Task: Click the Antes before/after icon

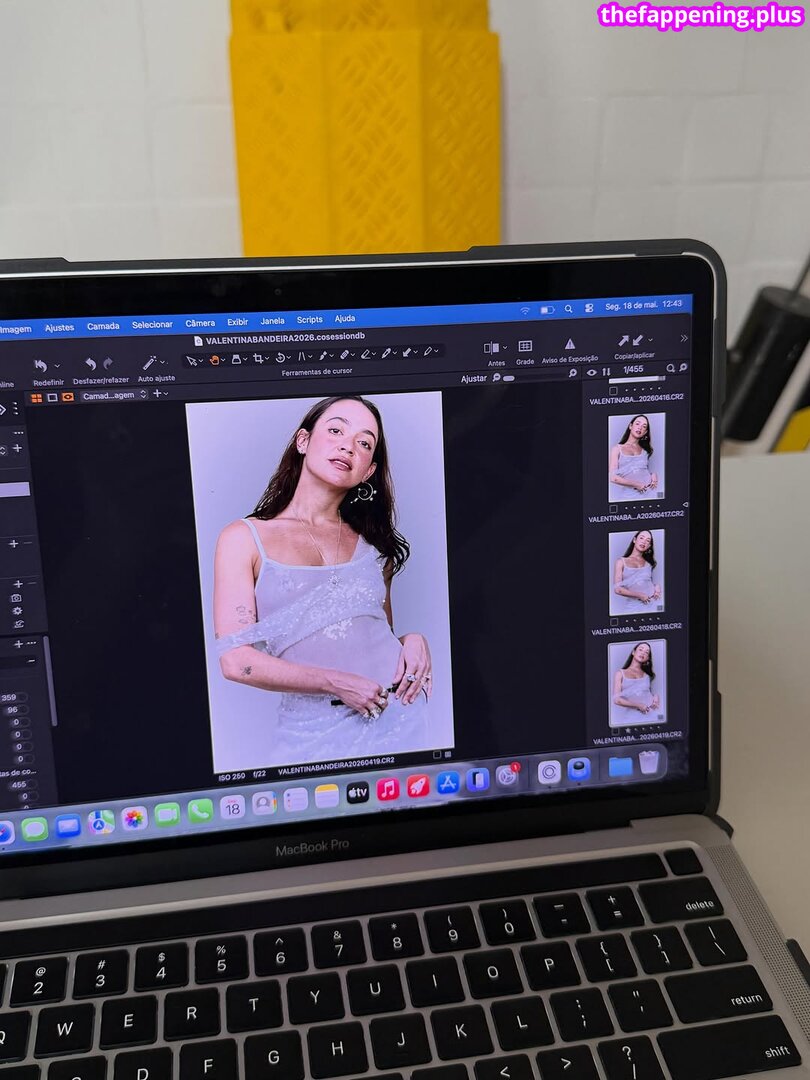Action: click(491, 348)
